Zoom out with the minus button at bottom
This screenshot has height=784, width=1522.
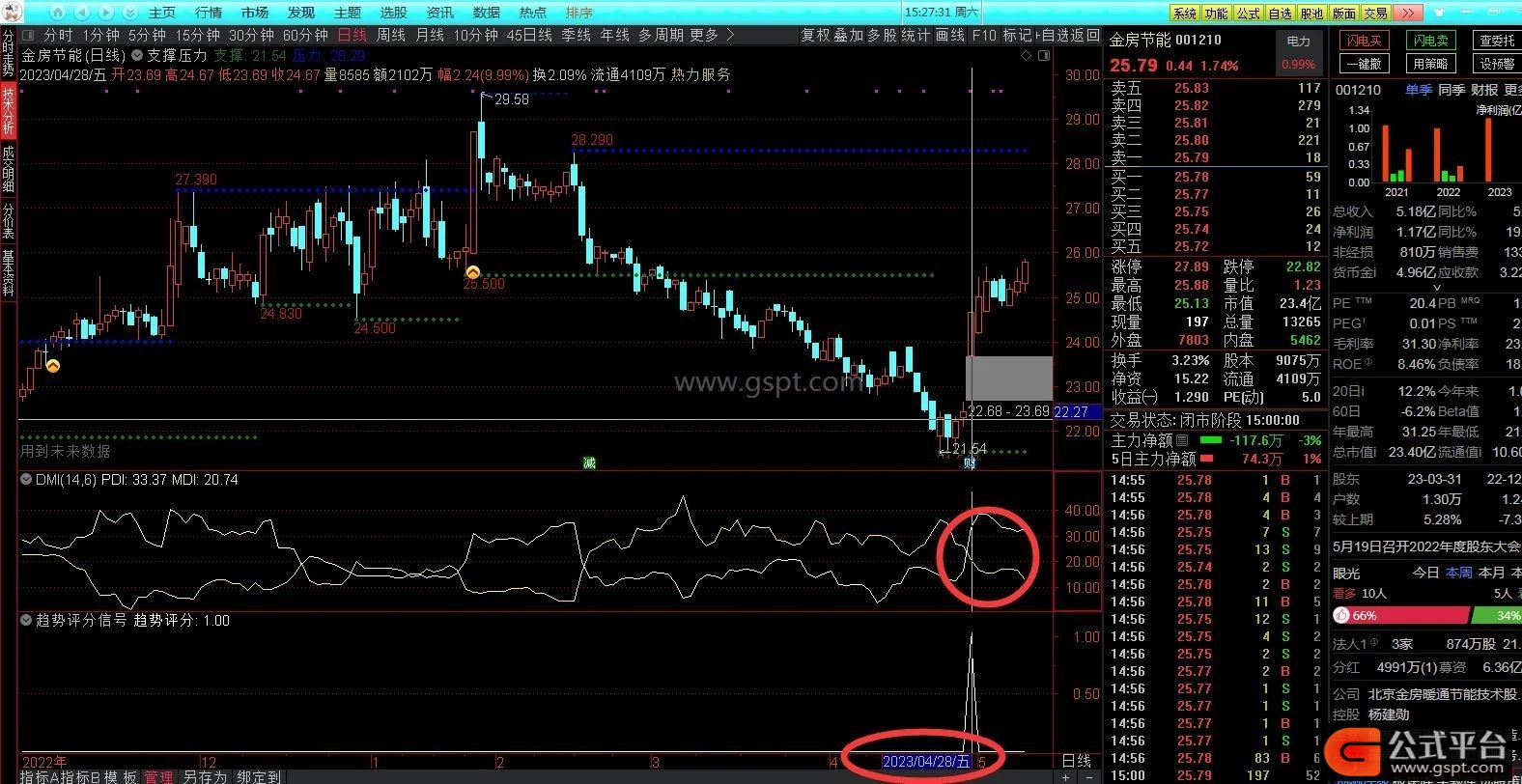(1089, 776)
